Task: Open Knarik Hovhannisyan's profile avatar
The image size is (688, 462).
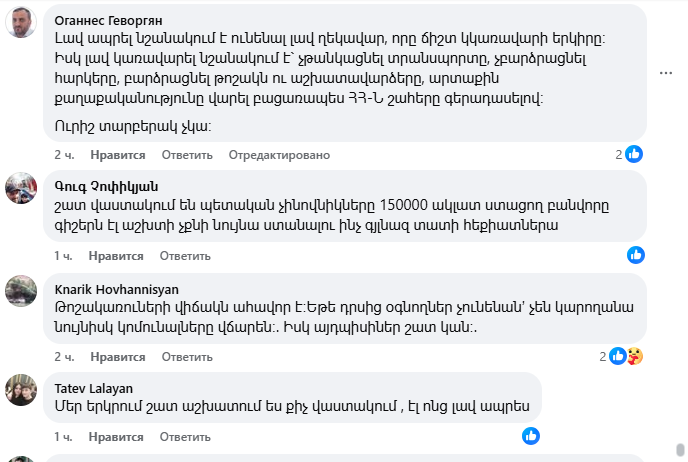Action: (22, 290)
